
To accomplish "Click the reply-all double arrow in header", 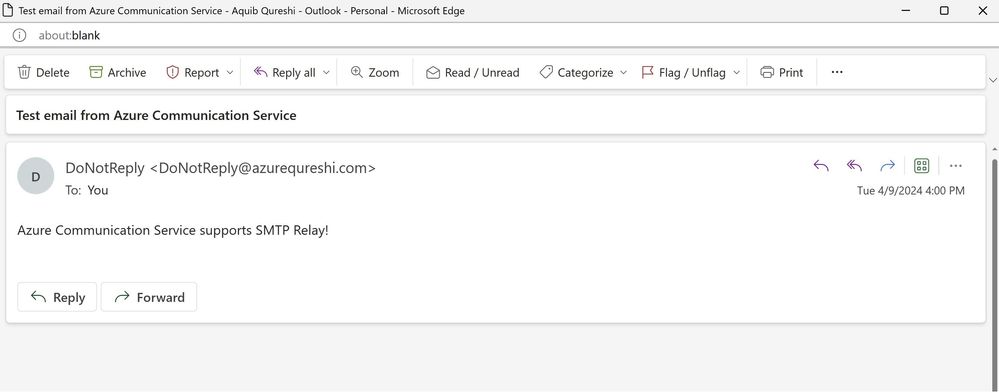I will coord(854,166).
